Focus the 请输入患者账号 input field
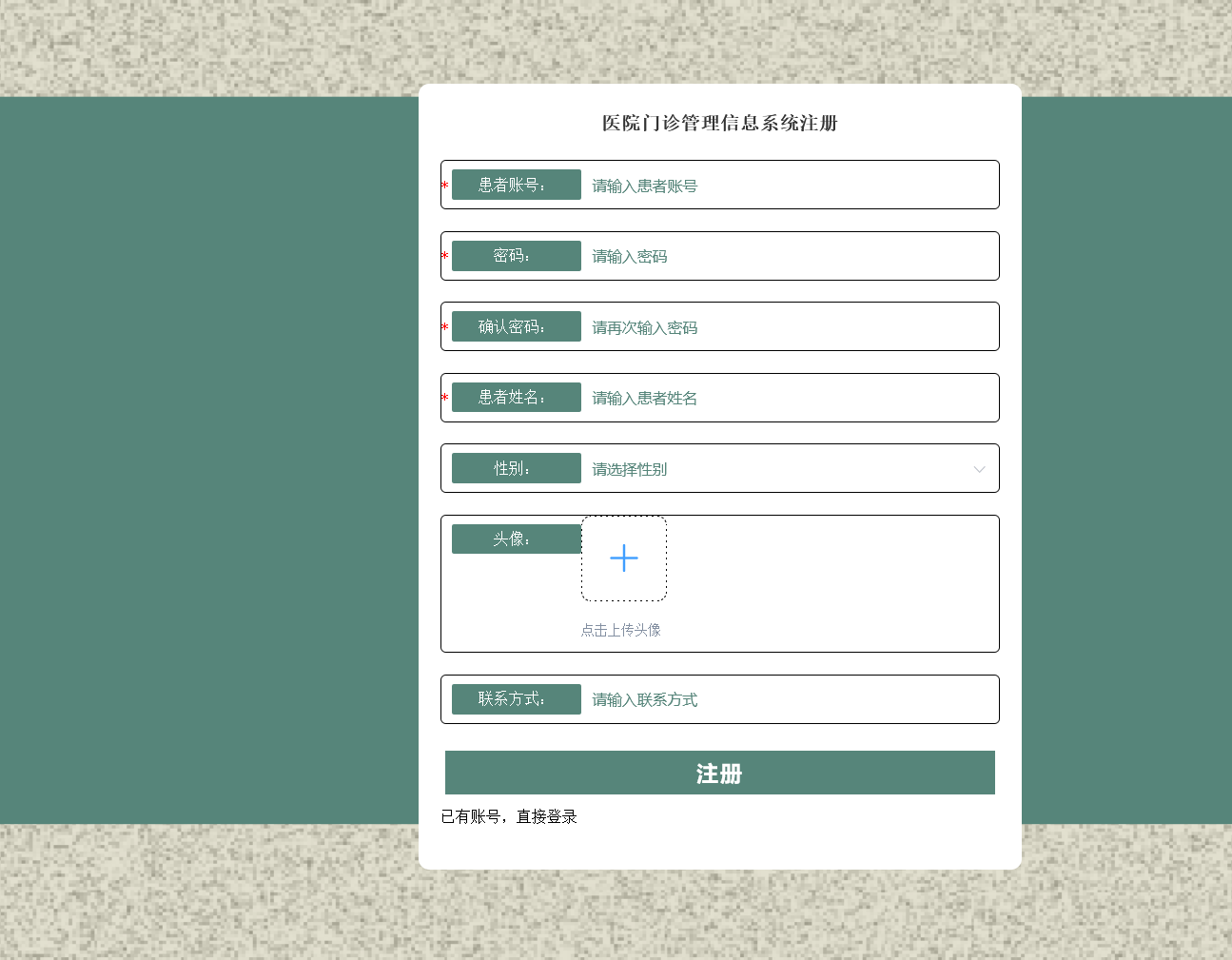The height and width of the screenshot is (960, 1232). click(x=788, y=186)
